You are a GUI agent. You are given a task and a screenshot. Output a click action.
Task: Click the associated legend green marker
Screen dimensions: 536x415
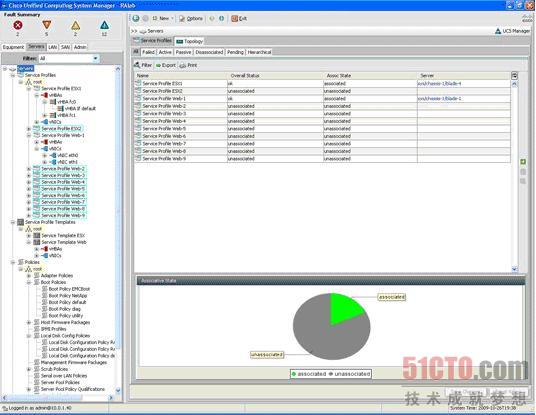tap(294, 374)
